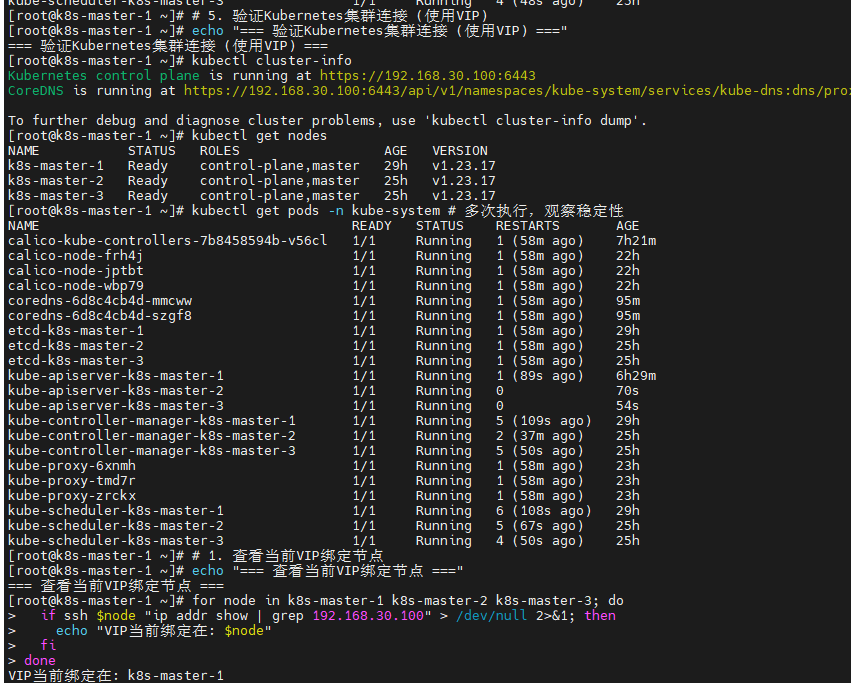The width and height of the screenshot is (851, 683).
Task: Click the VERSION column header
Action: point(460,150)
